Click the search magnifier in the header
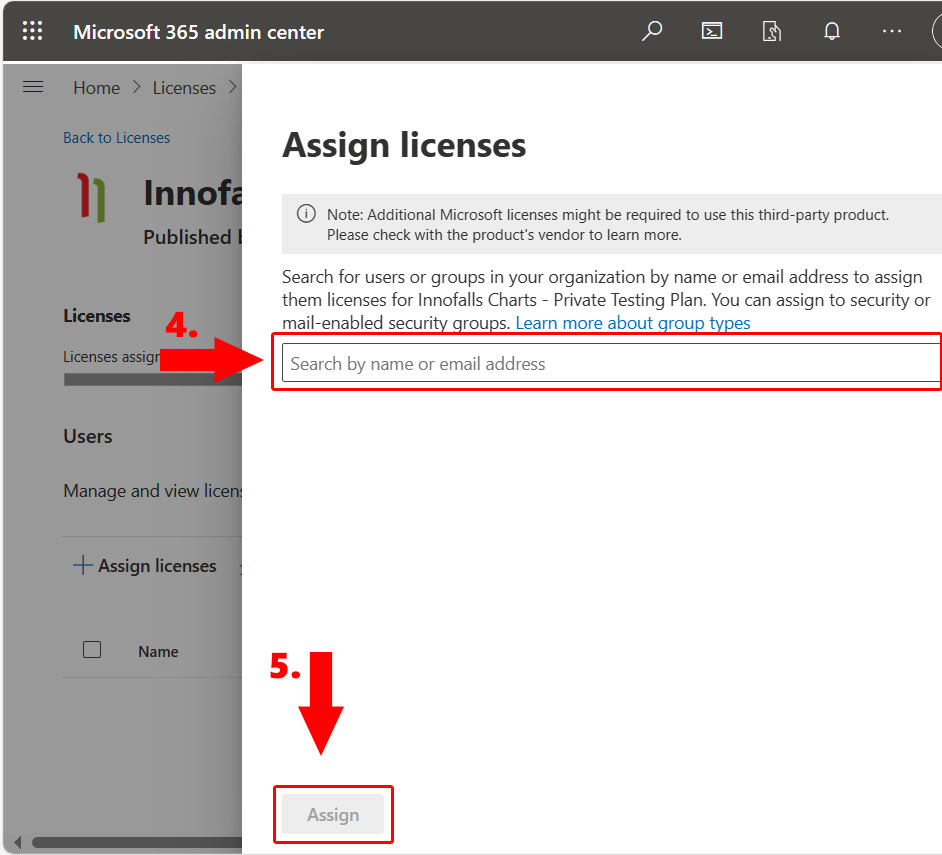The image size is (942, 855). click(x=652, y=31)
